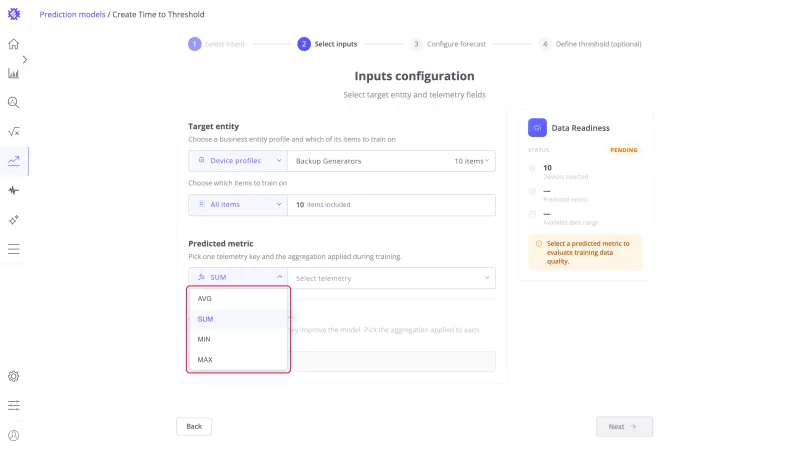This screenshot has width=800, height=450.
Task: Open the All items dropdown
Action: click(x=238, y=205)
